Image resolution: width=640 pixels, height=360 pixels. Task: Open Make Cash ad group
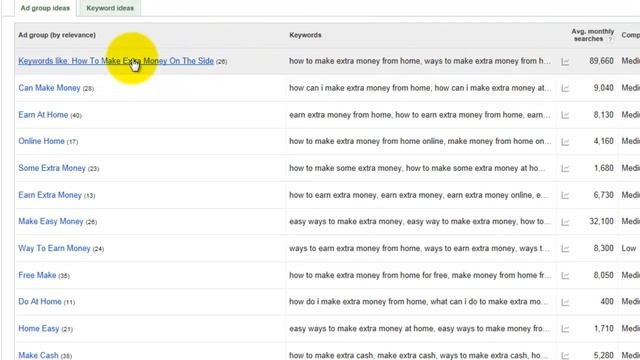(x=38, y=355)
